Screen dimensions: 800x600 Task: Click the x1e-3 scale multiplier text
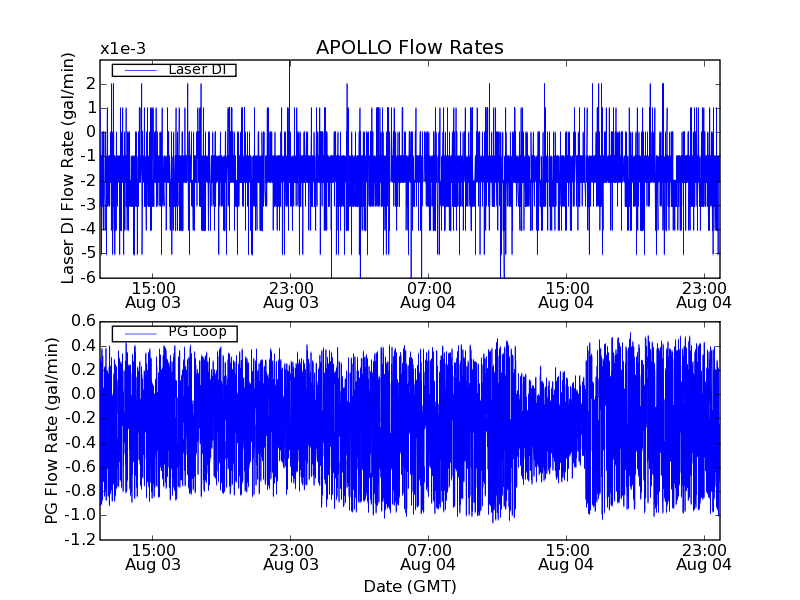point(121,49)
